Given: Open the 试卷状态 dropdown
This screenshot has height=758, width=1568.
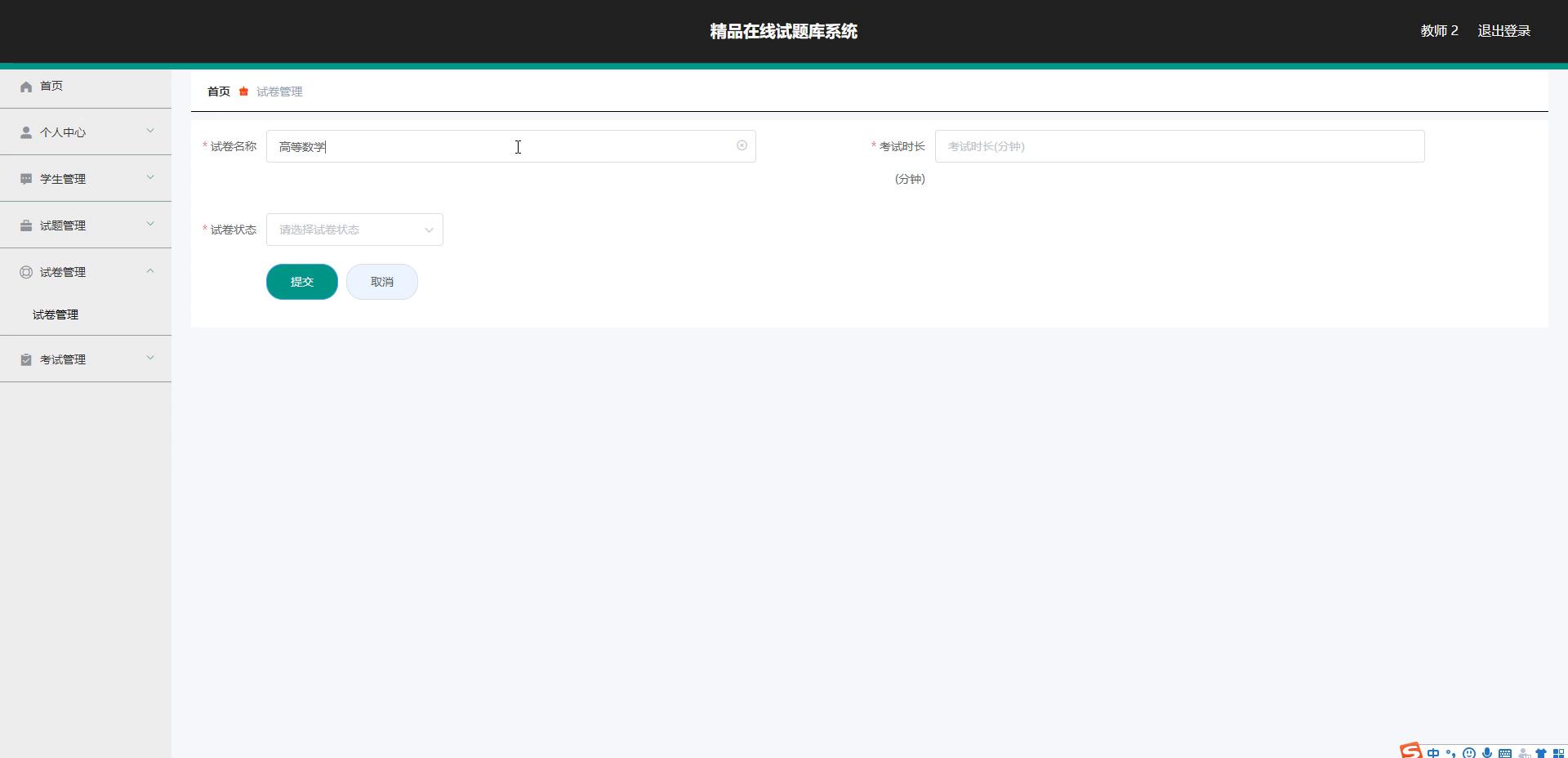Looking at the screenshot, I should point(354,230).
